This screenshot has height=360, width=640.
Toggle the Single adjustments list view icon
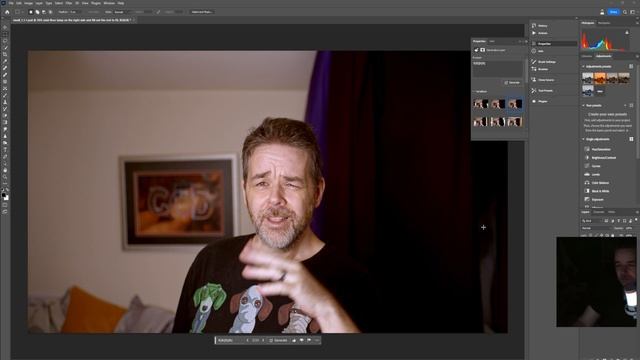point(631,139)
